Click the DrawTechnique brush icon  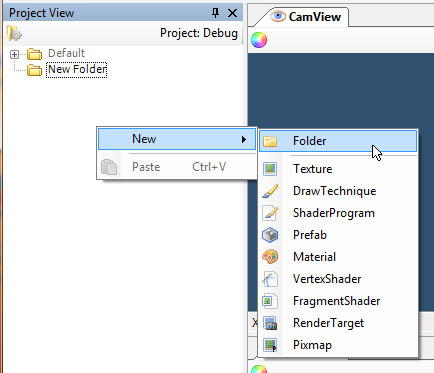tap(270, 191)
